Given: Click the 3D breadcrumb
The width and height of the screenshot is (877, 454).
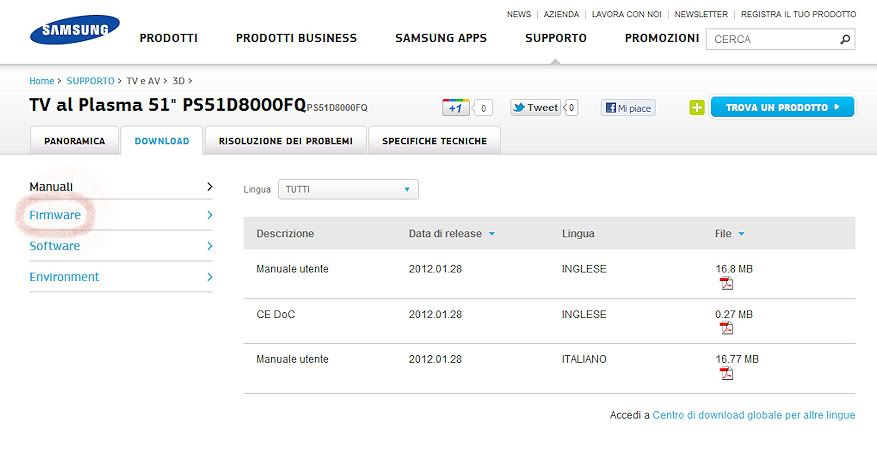Looking at the screenshot, I should 178,81.
